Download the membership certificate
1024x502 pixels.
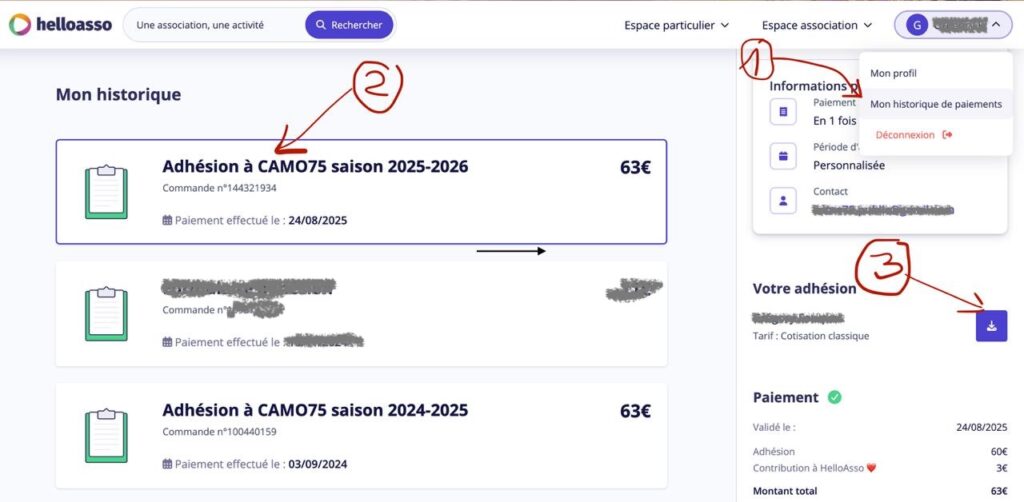click(x=991, y=326)
